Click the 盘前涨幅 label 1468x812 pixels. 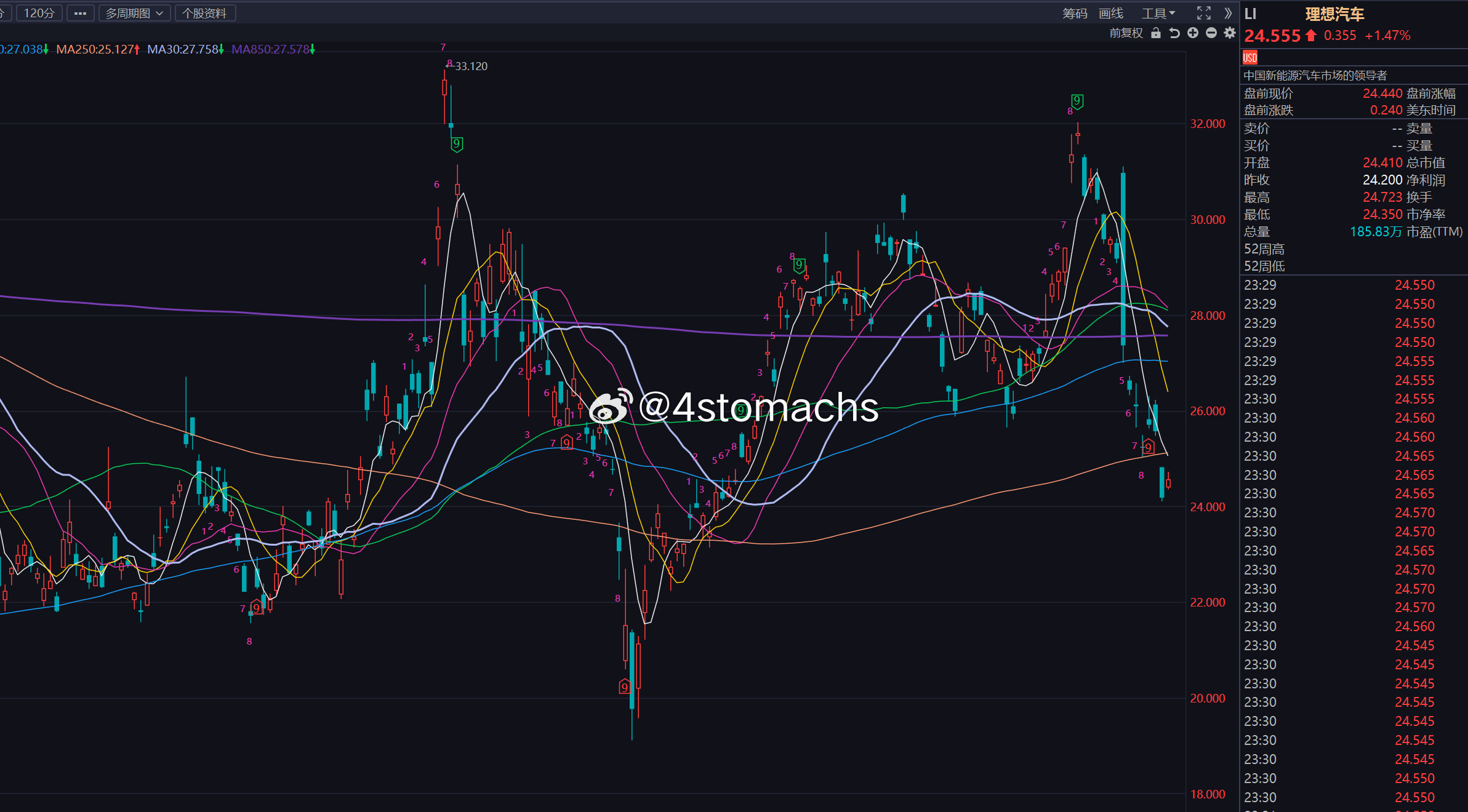pyautogui.click(x=1431, y=93)
